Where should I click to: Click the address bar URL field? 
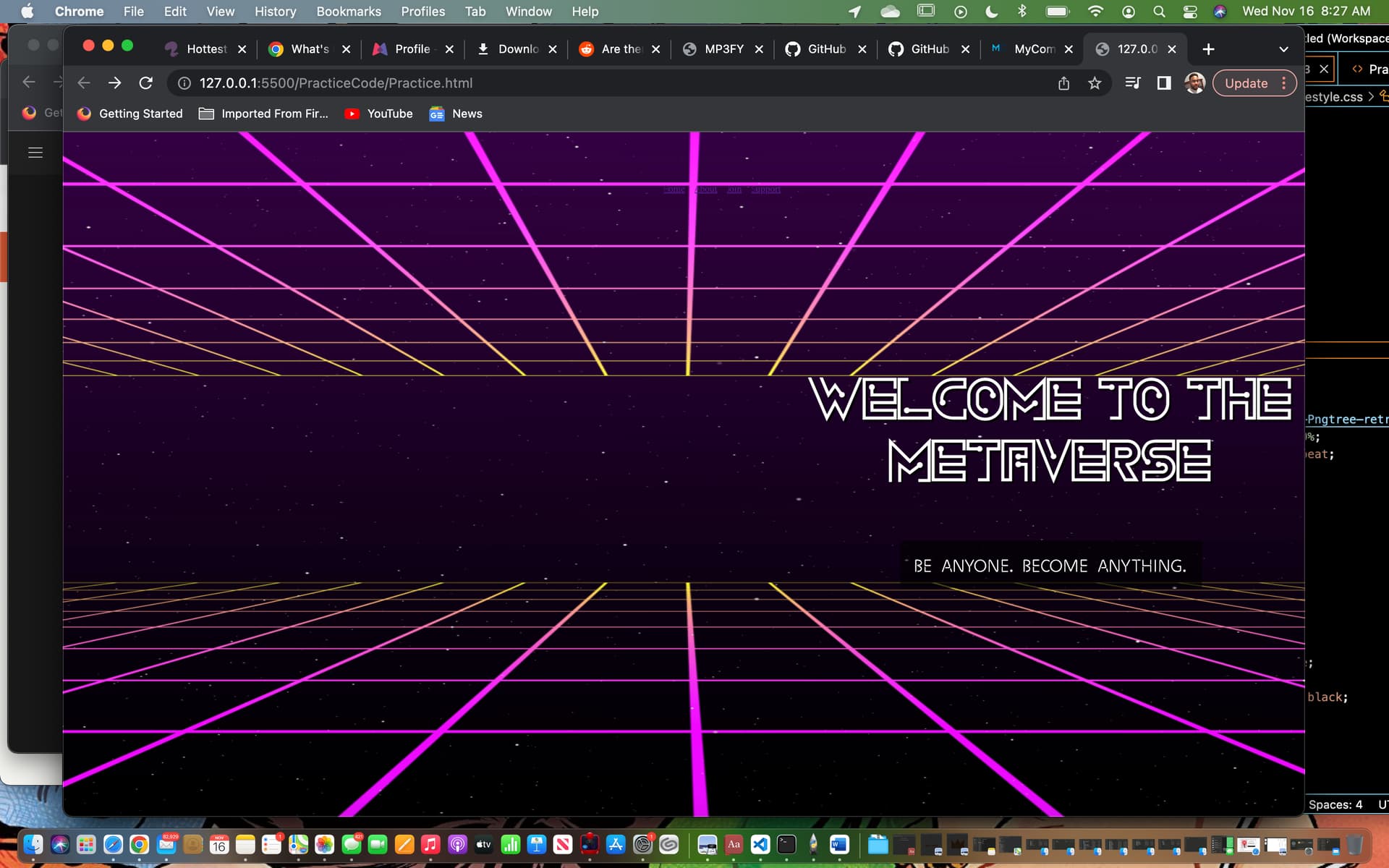[x=615, y=83]
